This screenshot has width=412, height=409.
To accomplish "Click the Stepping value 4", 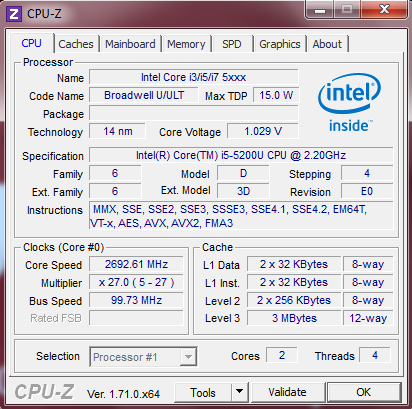I will point(367,173).
